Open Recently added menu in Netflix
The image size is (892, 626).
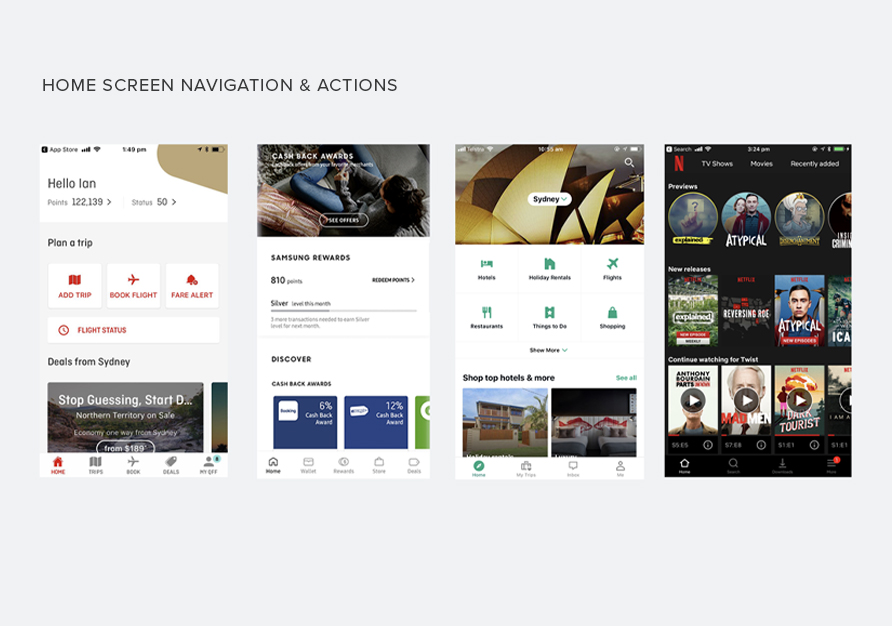pos(815,164)
